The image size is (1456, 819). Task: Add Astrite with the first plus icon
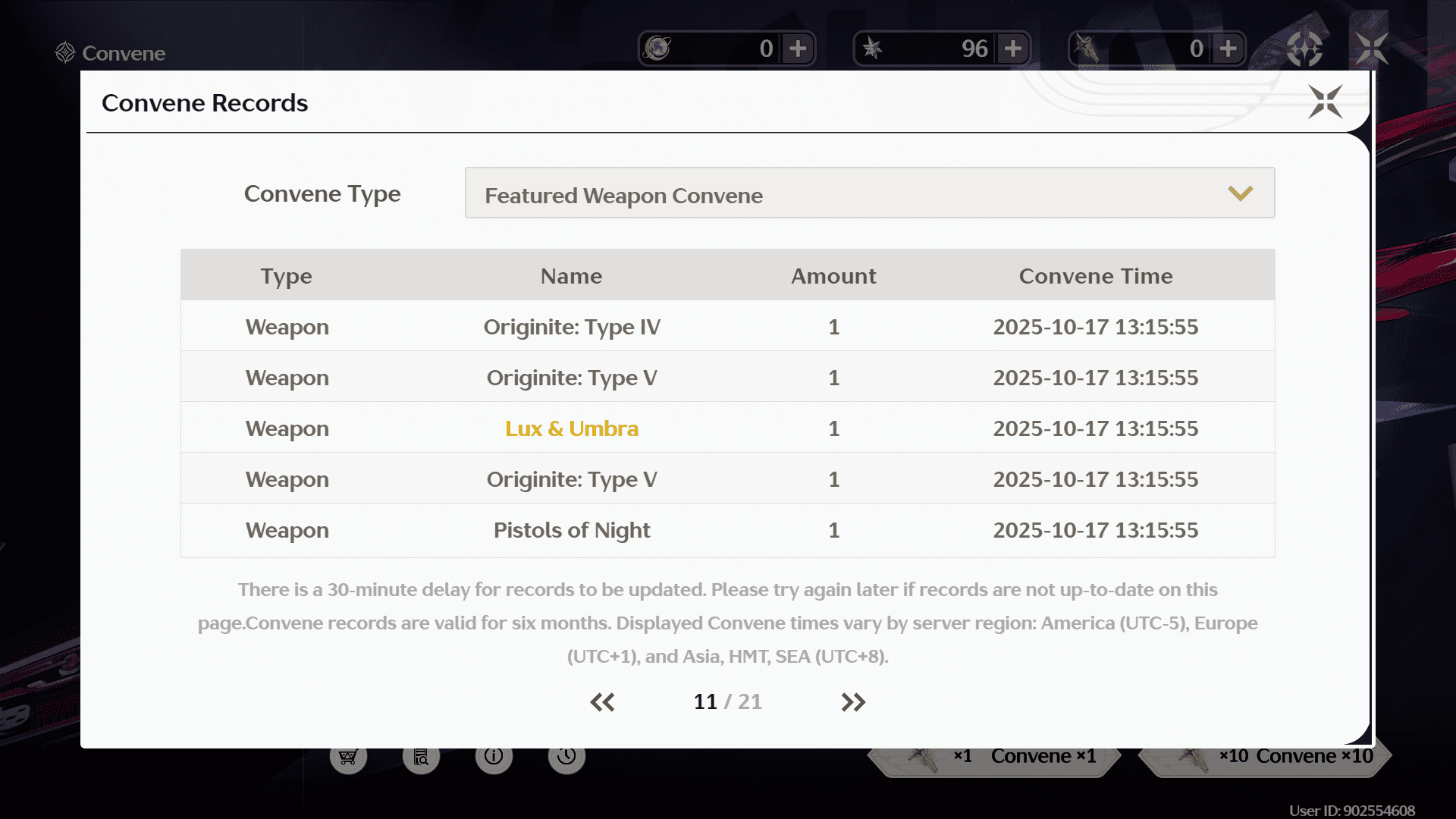tap(798, 49)
